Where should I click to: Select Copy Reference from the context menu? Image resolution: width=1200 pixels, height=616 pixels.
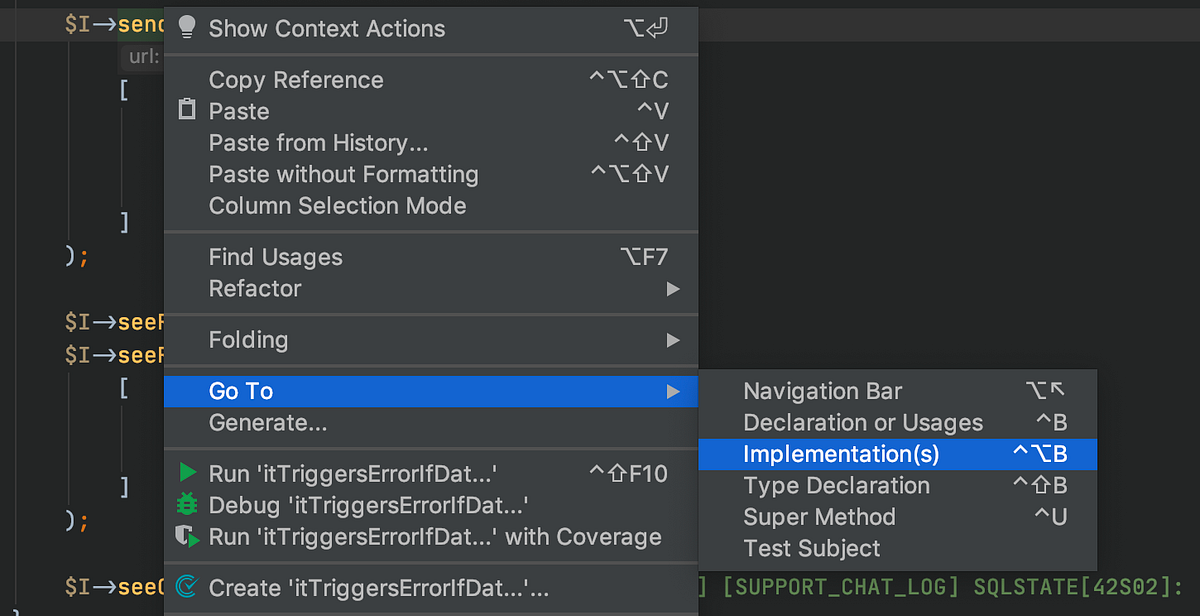coord(296,80)
